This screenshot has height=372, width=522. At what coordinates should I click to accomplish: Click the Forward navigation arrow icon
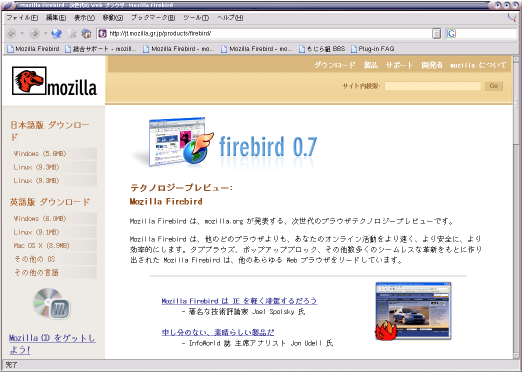tap(34, 33)
